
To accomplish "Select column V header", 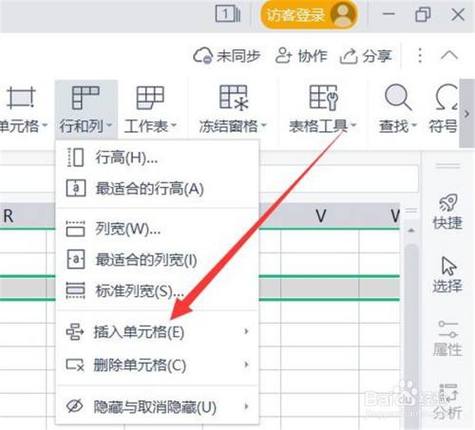I will 320,216.
